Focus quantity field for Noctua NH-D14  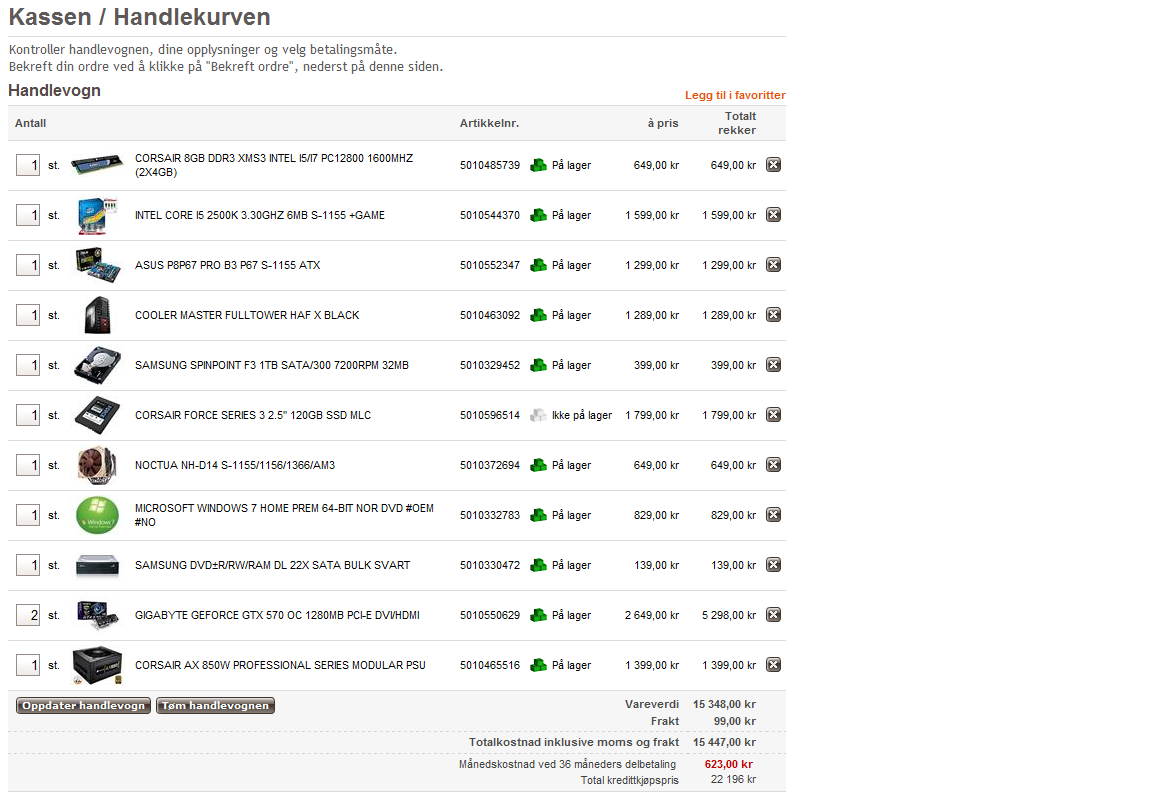(x=28, y=465)
